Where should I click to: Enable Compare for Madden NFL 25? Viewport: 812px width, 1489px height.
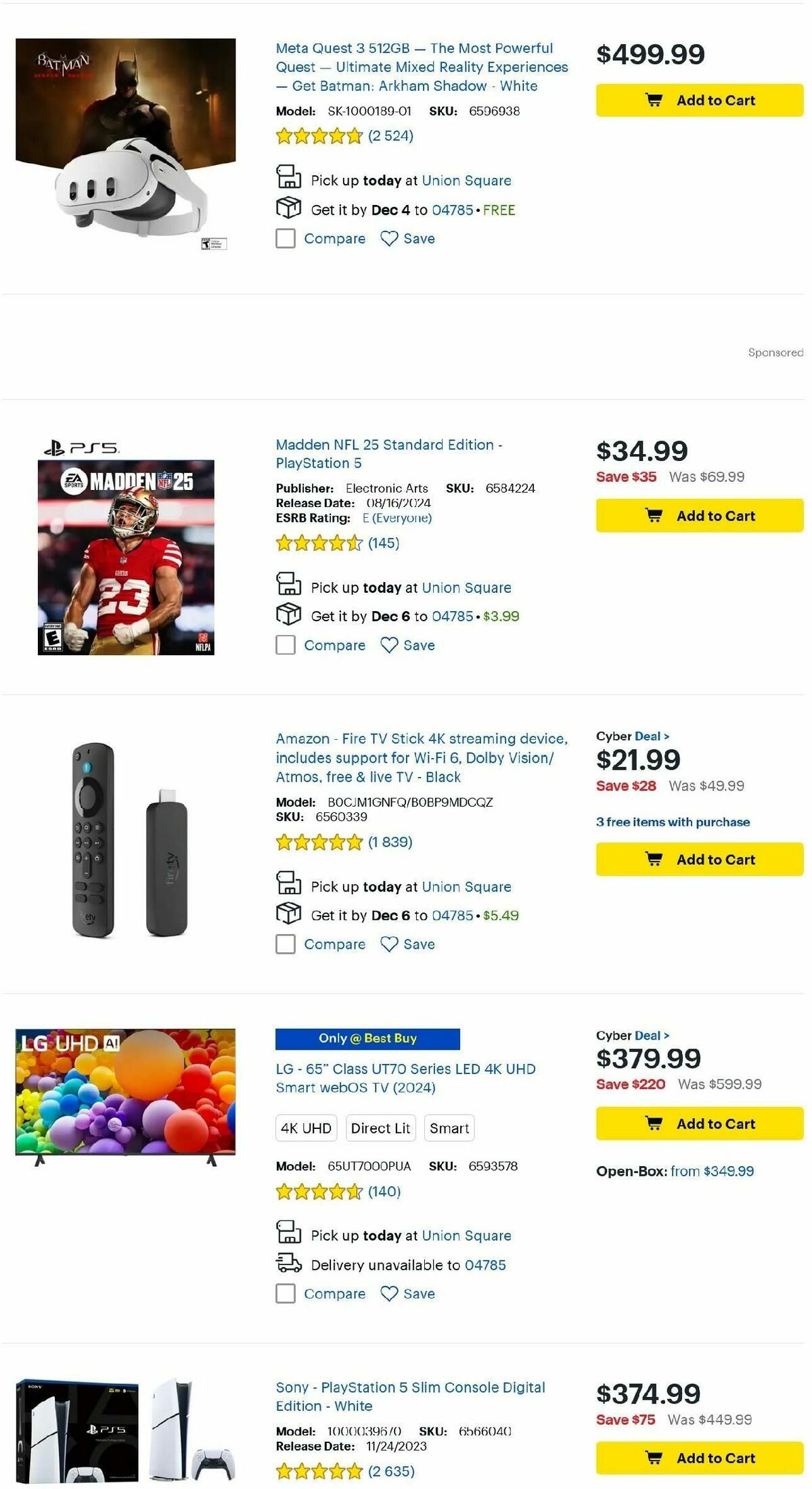click(285, 645)
